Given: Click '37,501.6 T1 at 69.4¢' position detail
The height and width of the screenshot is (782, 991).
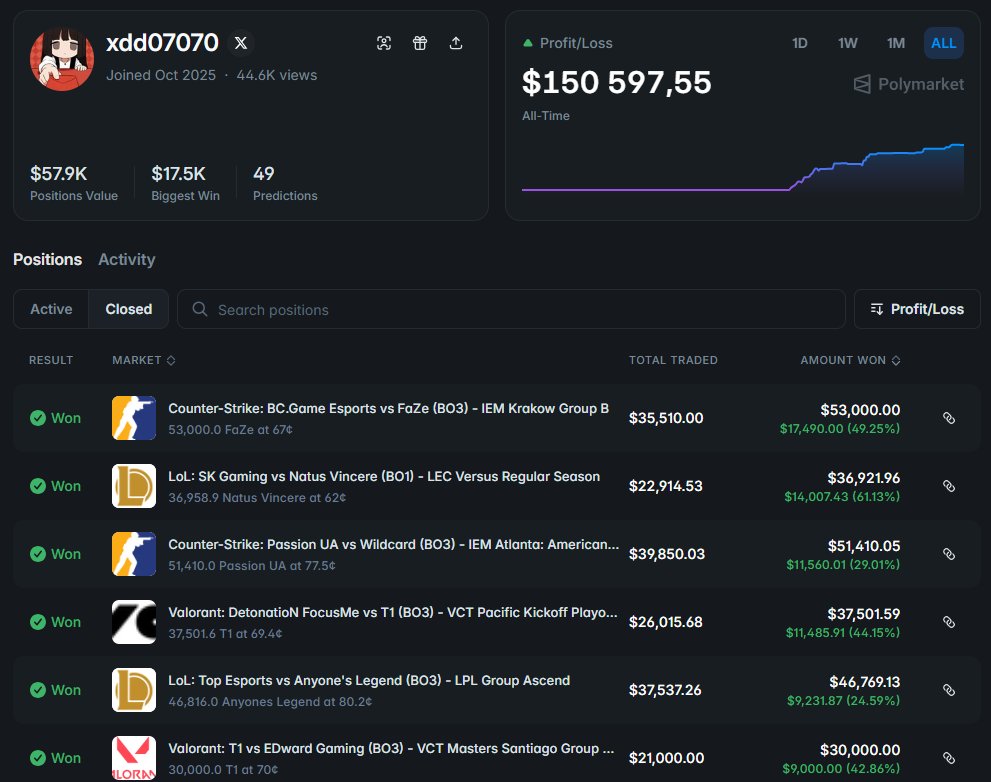Looking at the screenshot, I should click(225, 633).
